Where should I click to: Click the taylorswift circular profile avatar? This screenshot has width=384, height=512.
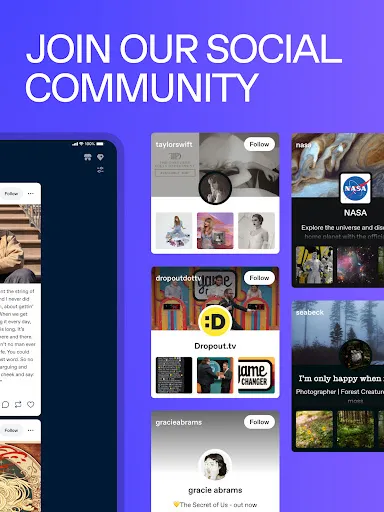(x=215, y=188)
